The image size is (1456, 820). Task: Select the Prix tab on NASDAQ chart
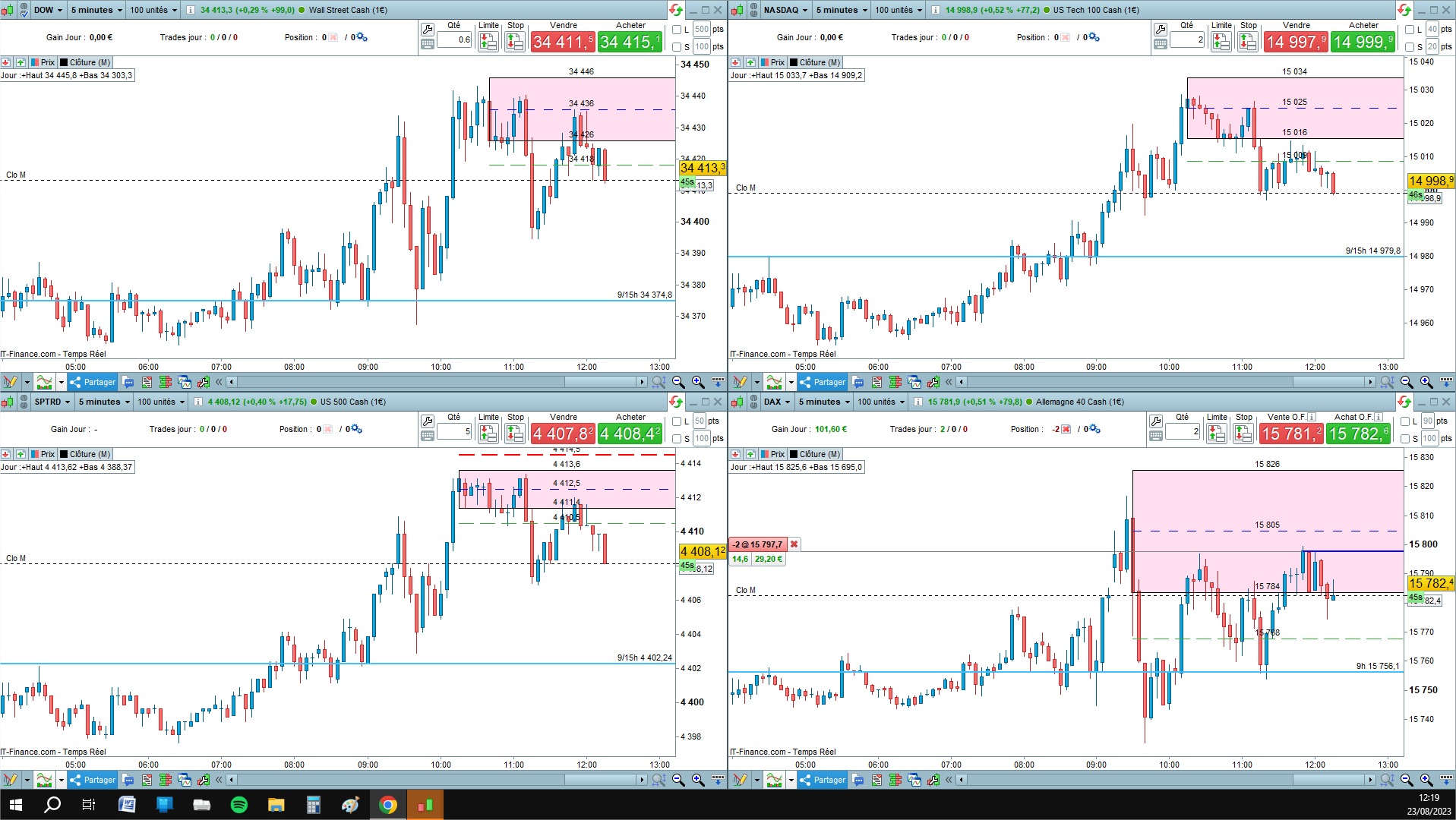(772, 62)
